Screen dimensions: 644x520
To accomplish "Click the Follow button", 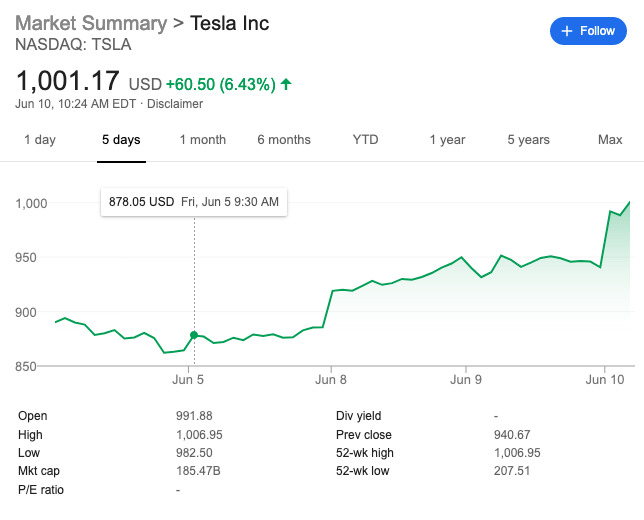I will [588, 31].
